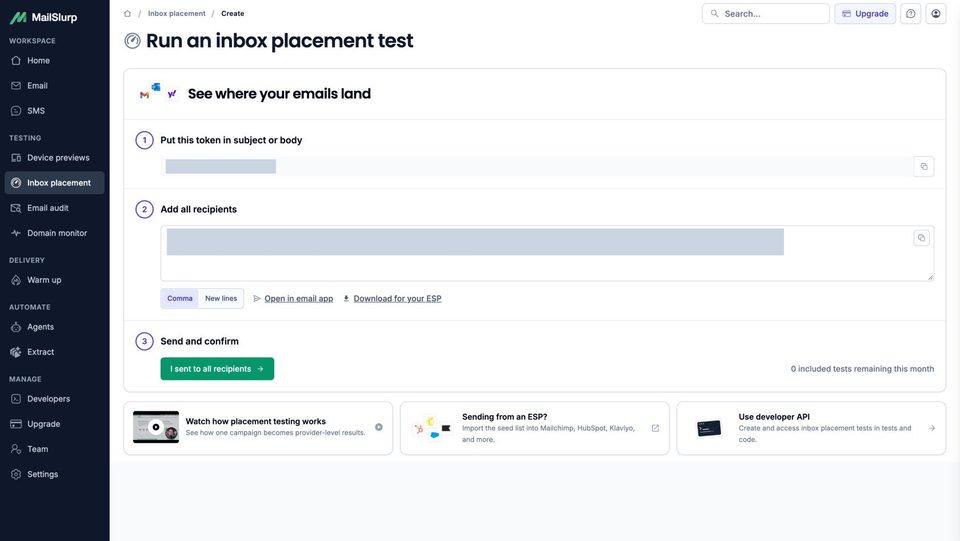Play the placement testing video thumbnail
960x541 pixels.
156,427
